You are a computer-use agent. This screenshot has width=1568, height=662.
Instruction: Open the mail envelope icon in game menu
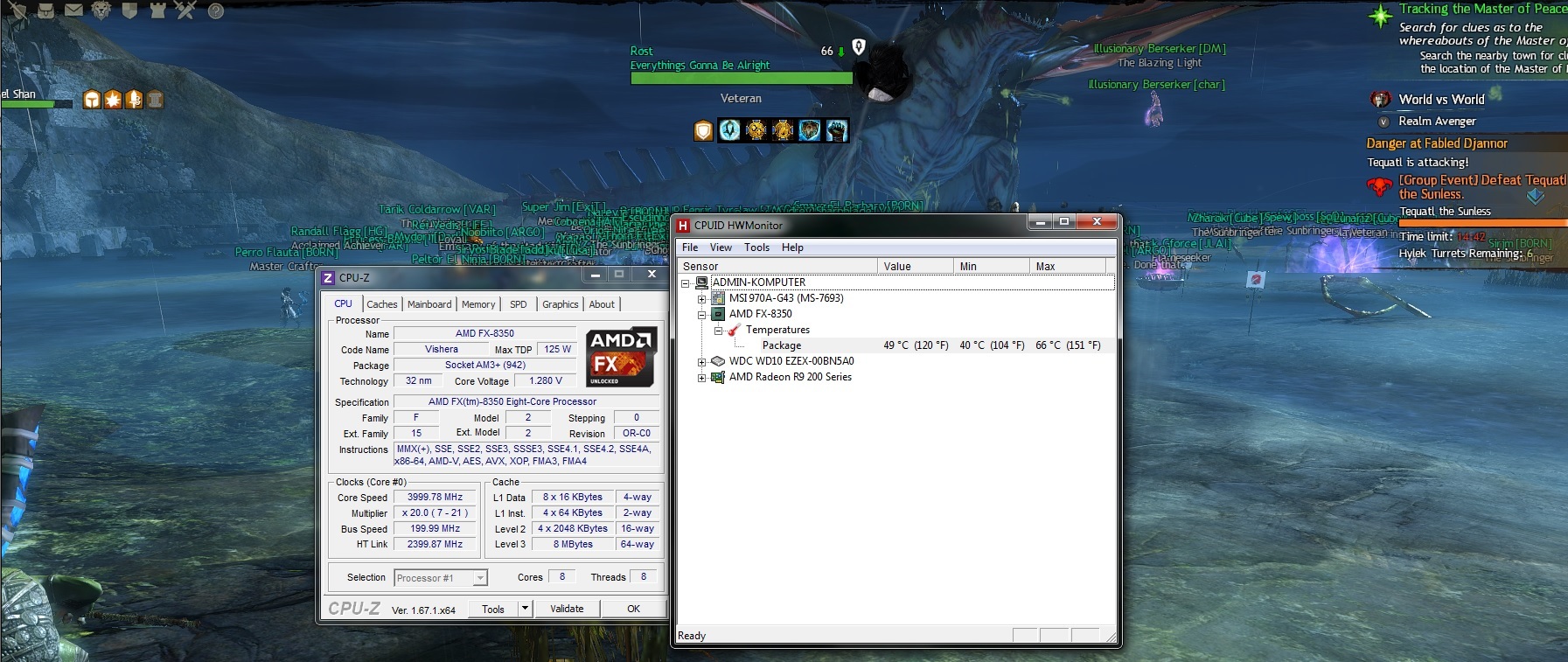click(74, 10)
